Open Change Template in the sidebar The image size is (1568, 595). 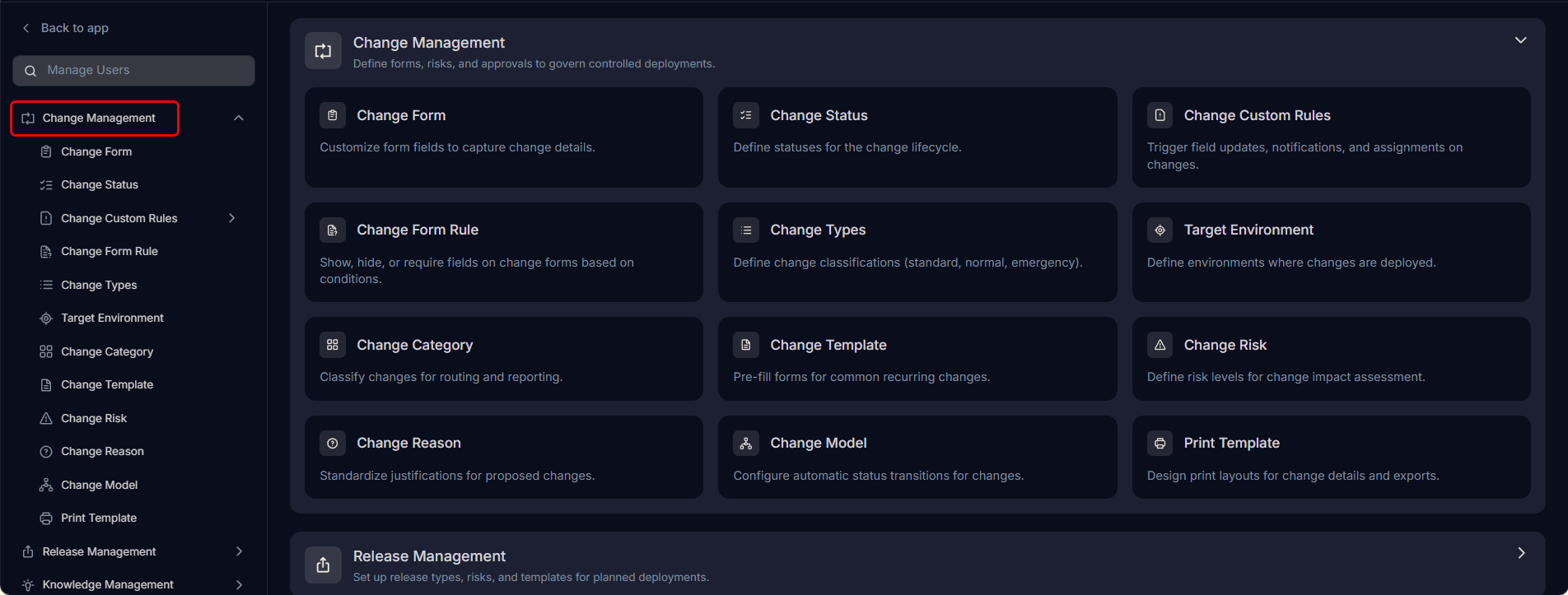(x=107, y=385)
